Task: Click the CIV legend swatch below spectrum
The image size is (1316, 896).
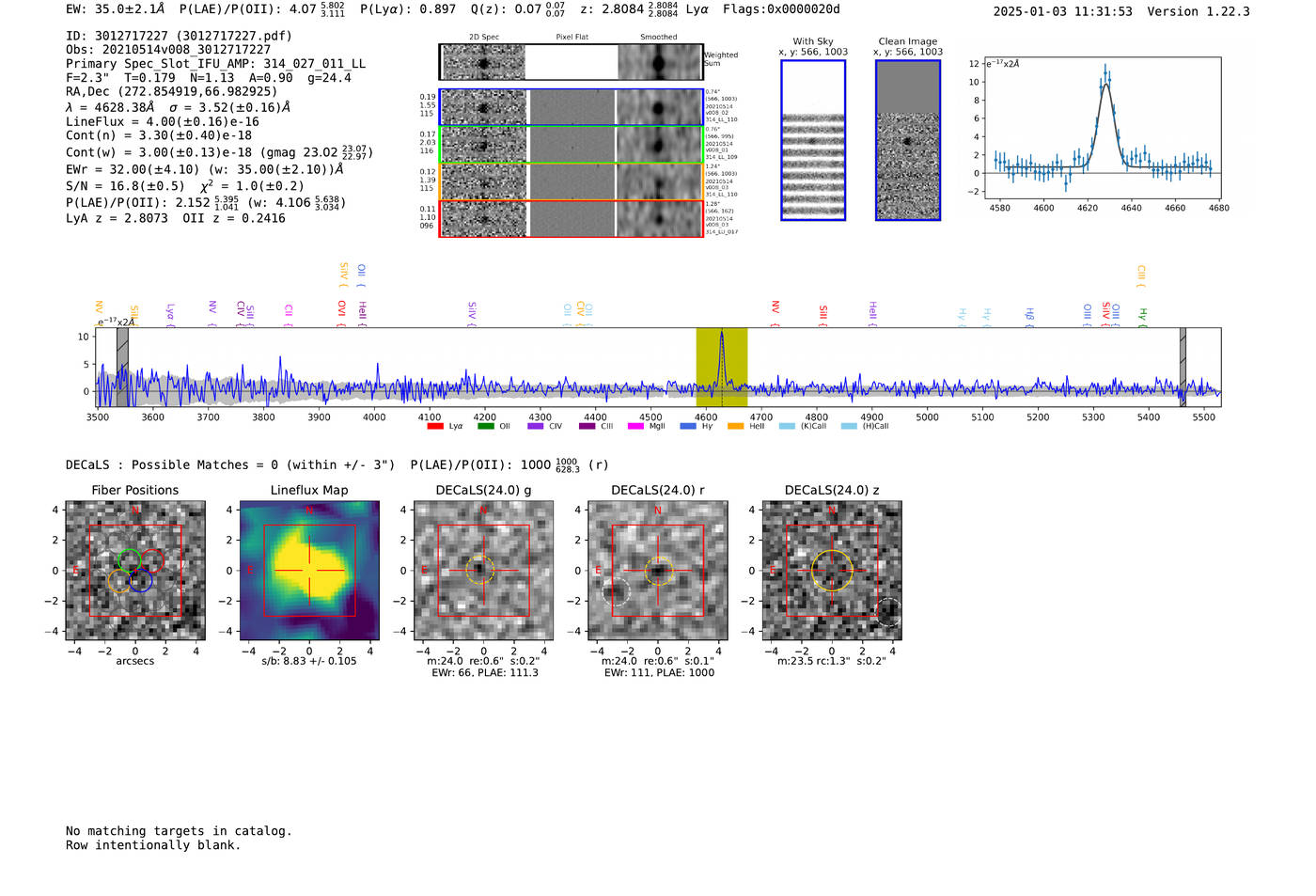Action: (x=536, y=427)
